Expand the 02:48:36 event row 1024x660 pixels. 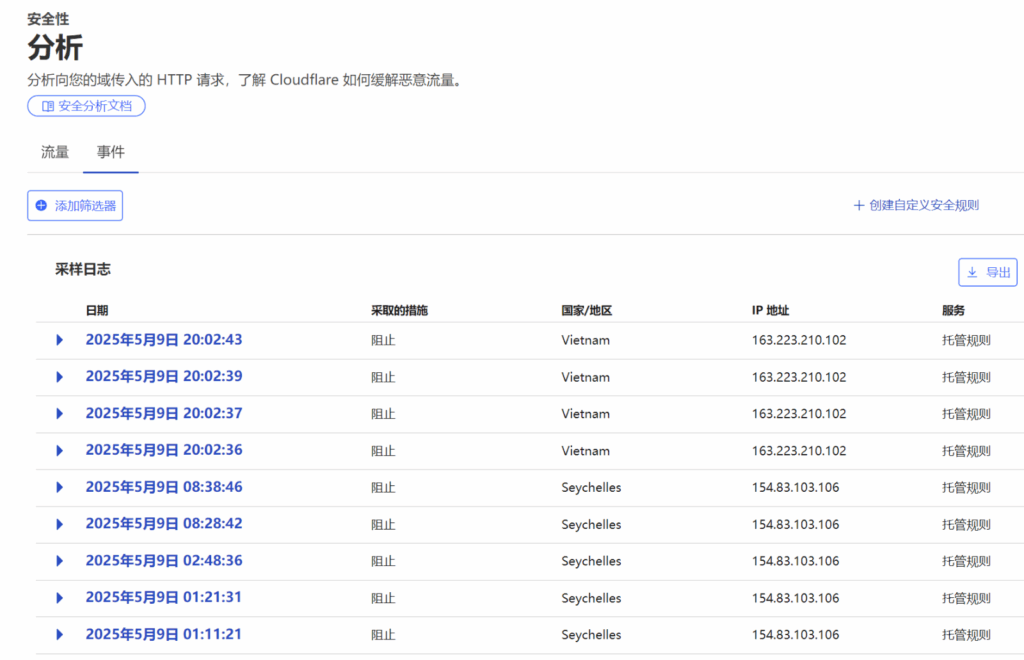tap(58, 561)
